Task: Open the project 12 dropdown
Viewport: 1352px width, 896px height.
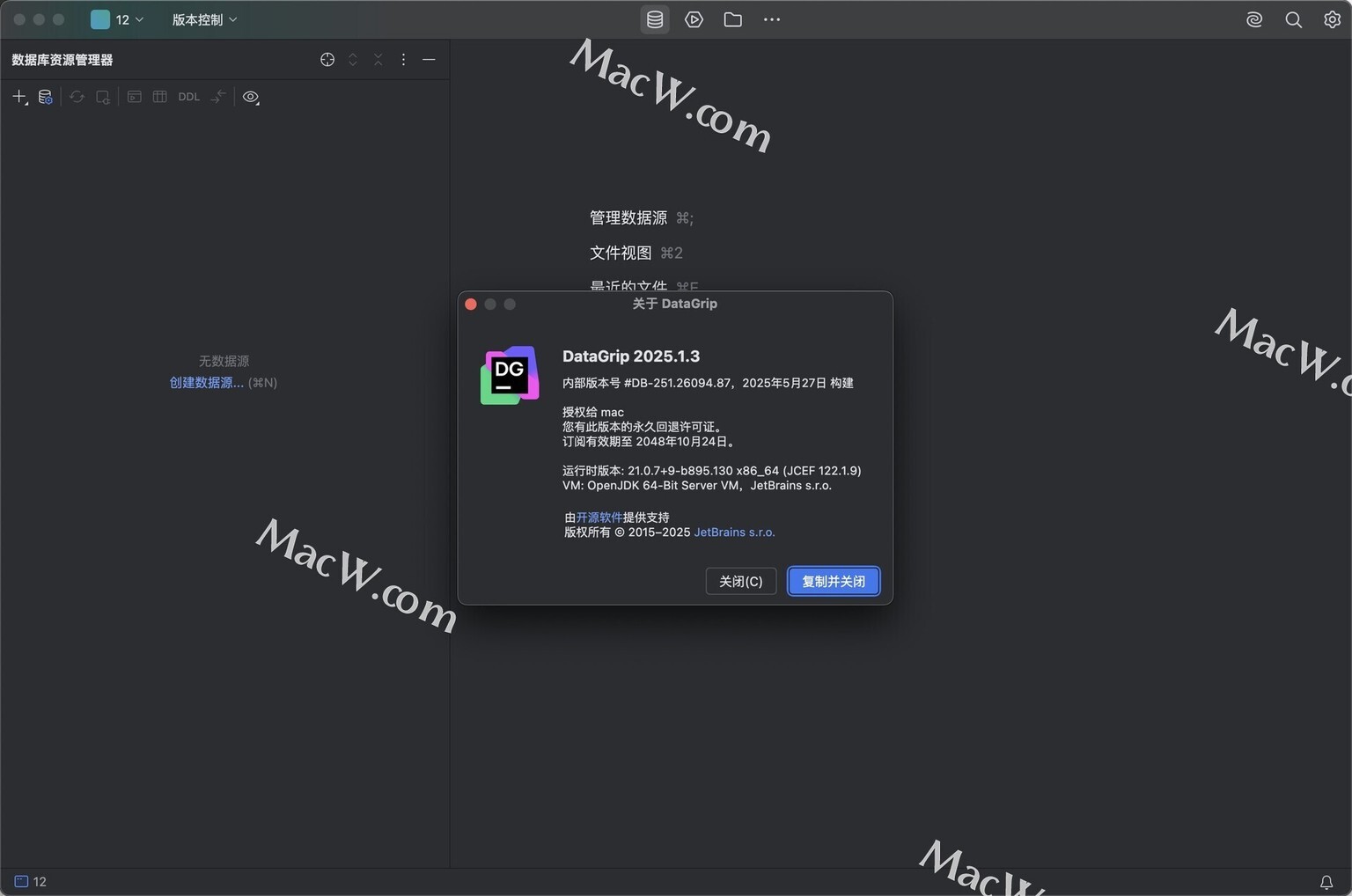Action: click(x=117, y=19)
